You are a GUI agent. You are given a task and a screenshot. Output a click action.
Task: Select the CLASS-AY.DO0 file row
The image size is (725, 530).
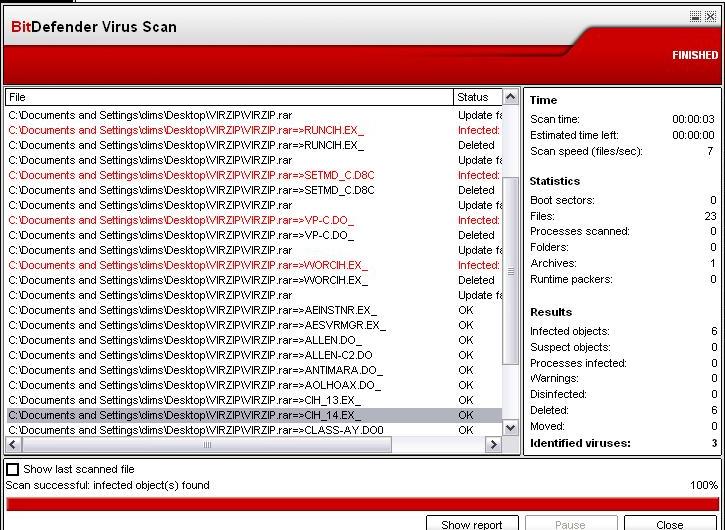254,430
